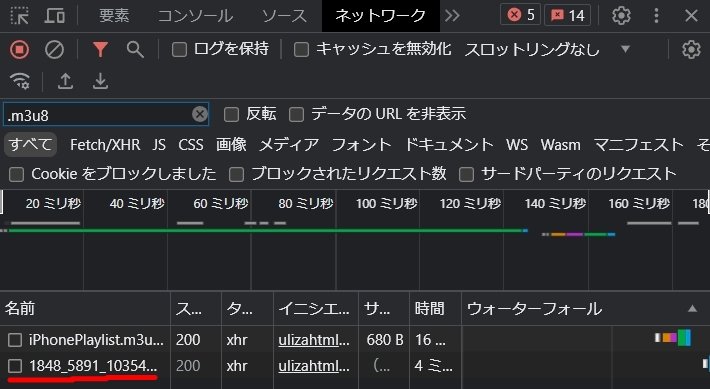The height and width of the screenshot is (389, 710).
Task: Switch to the ソース tab
Action: pos(284,16)
